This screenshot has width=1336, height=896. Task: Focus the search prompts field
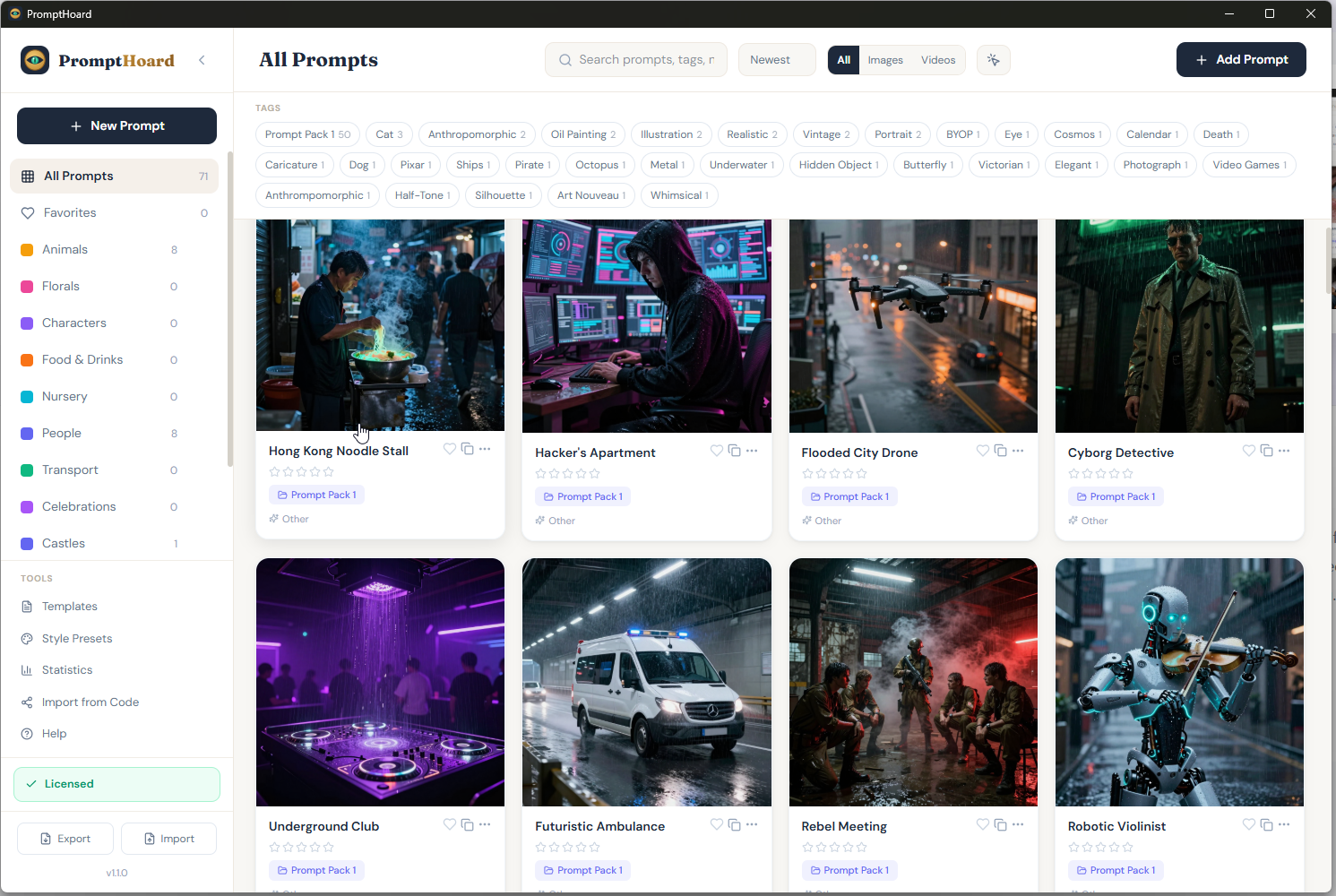pyautogui.click(x=636, y=60)
